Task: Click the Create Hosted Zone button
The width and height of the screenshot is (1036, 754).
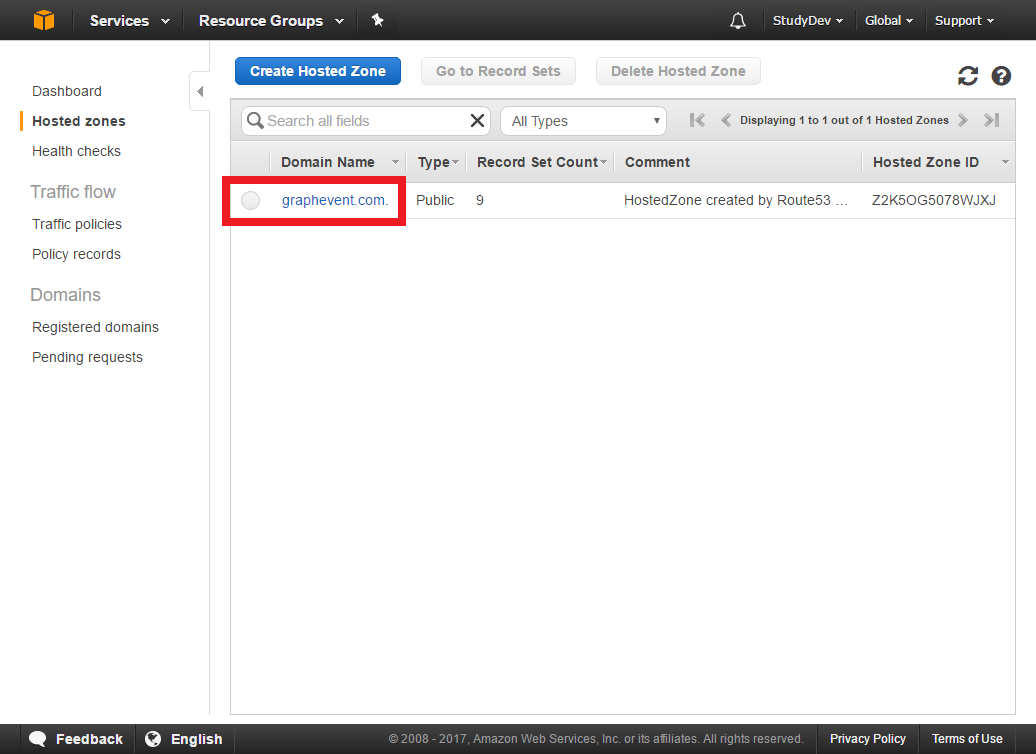Action: coord(317,71)
